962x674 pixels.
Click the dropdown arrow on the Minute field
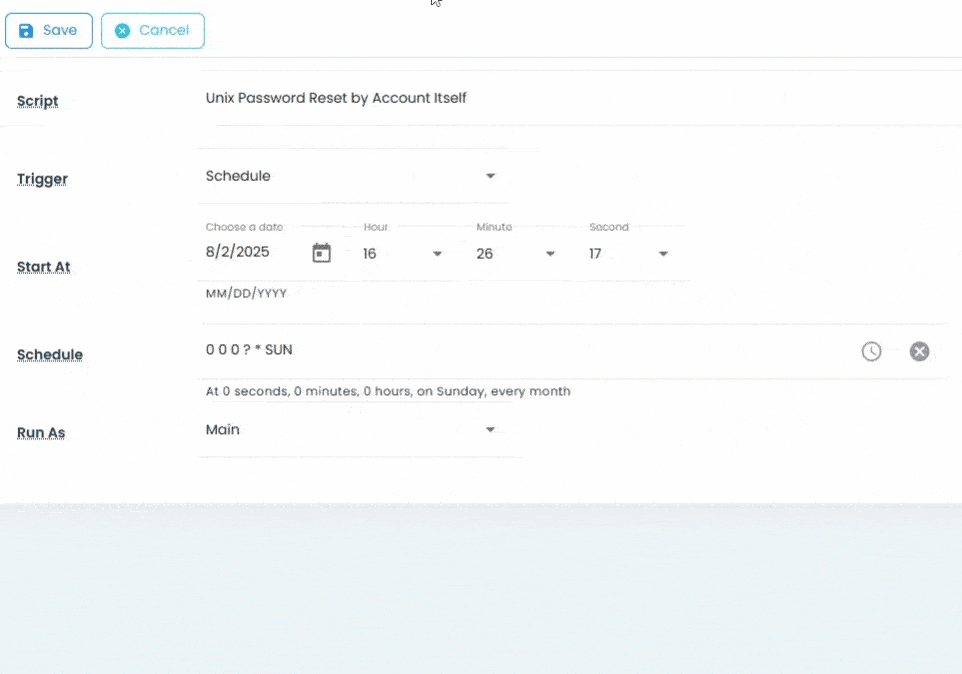[x=550, y=254]
